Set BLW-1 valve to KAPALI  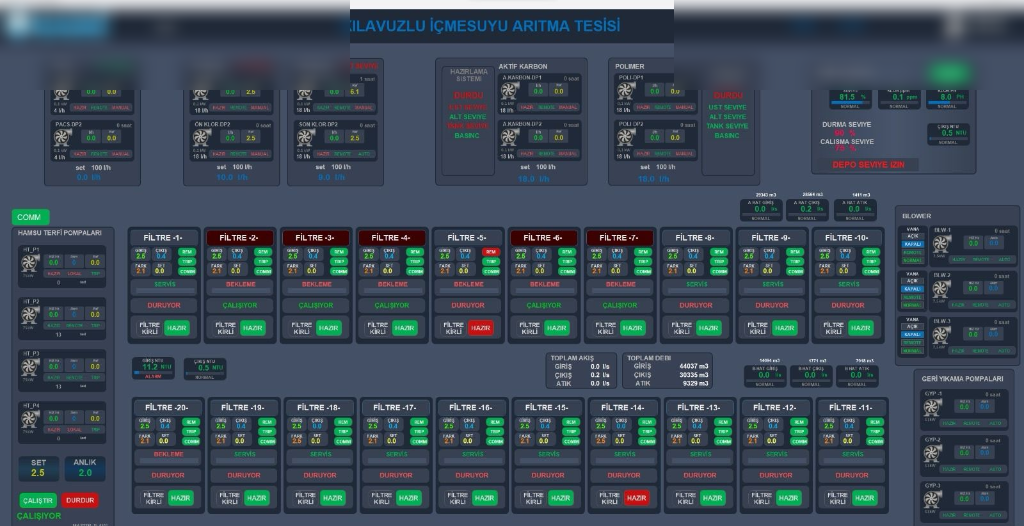(912, 244)
